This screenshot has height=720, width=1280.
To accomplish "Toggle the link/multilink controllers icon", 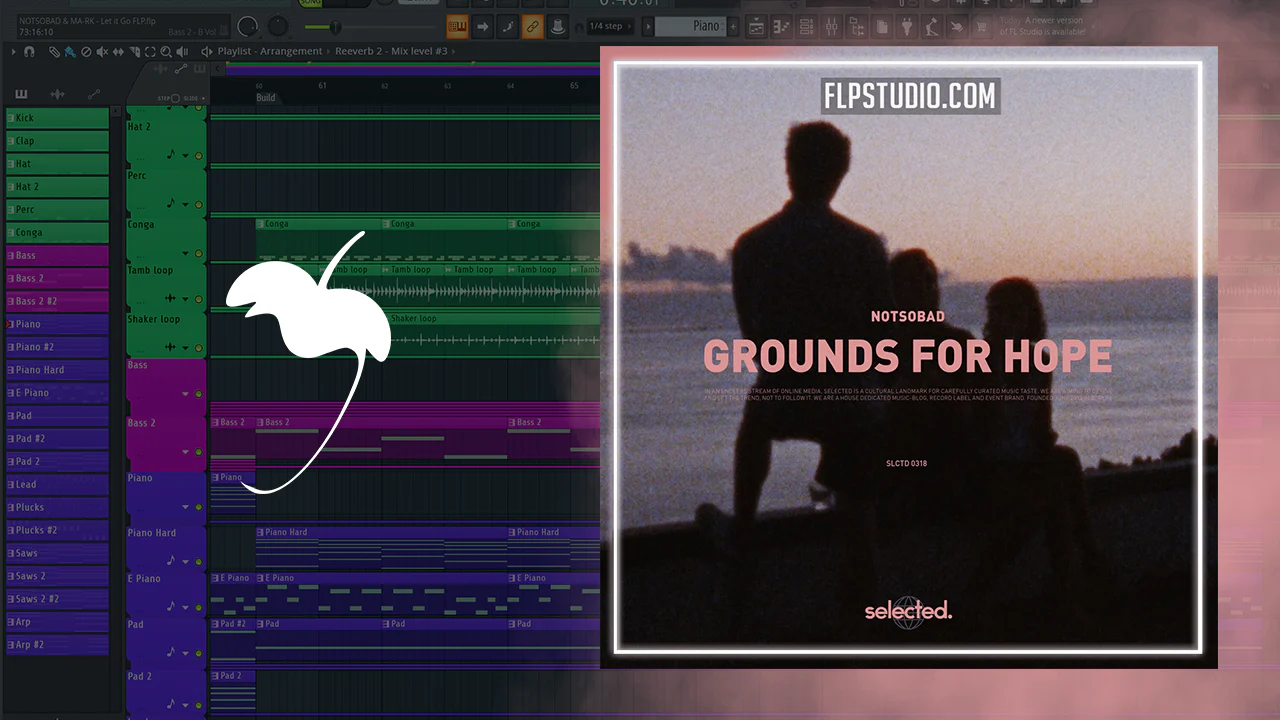I will tap(532, 26).
